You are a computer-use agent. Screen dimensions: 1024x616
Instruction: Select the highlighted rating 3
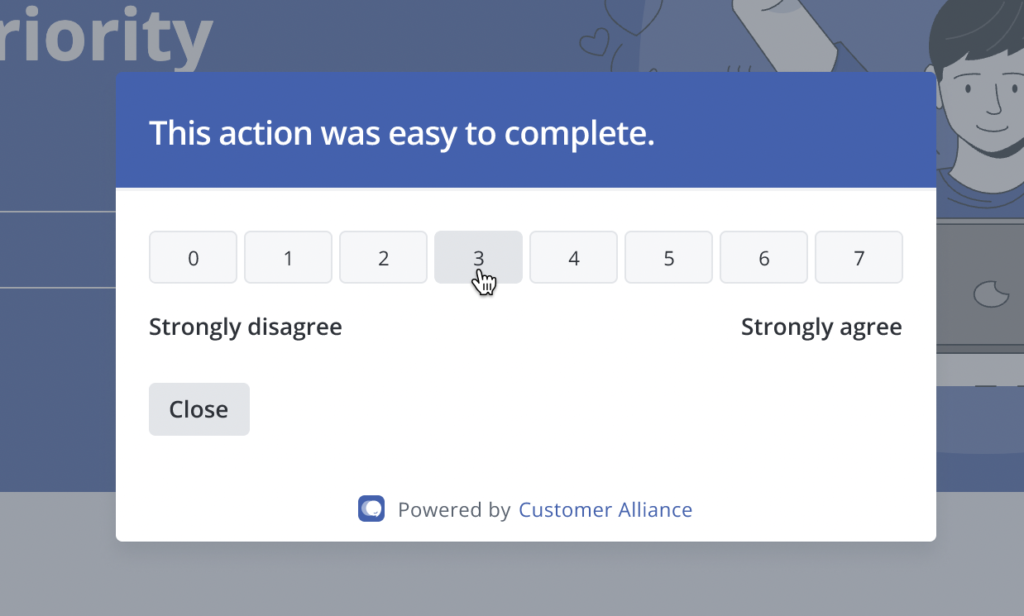tap(478, 258)
